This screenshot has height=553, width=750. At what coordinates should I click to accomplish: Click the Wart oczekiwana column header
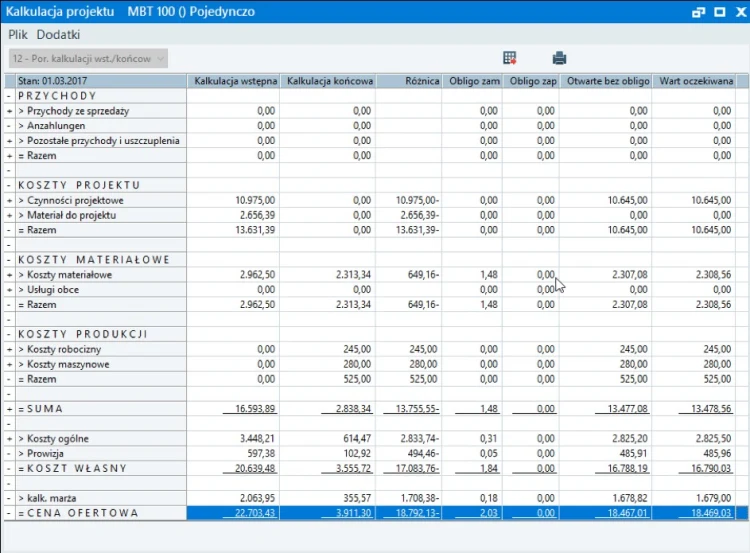click(x=696, y=81)
